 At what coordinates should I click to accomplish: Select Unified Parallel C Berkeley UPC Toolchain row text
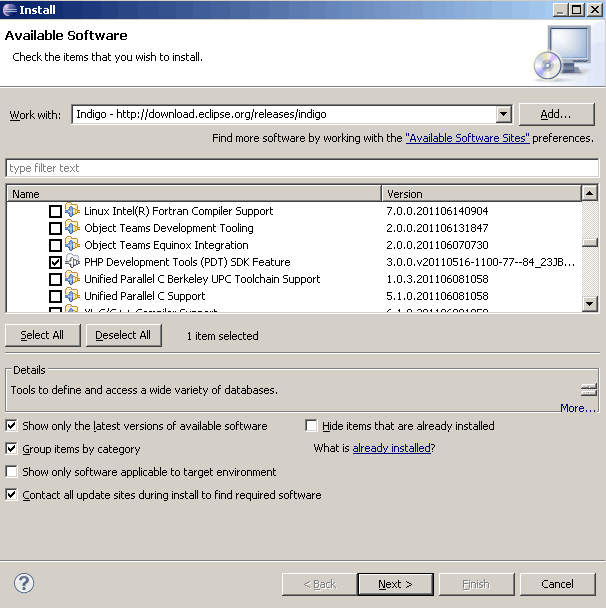coord(202,279)
